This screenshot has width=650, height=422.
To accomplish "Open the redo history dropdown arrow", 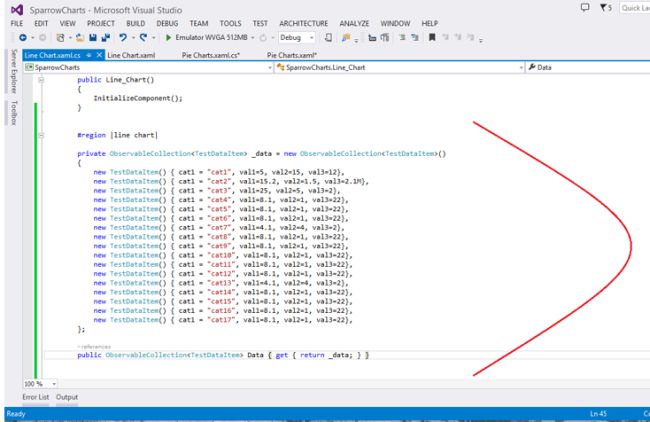I will (x=153, y=38).
